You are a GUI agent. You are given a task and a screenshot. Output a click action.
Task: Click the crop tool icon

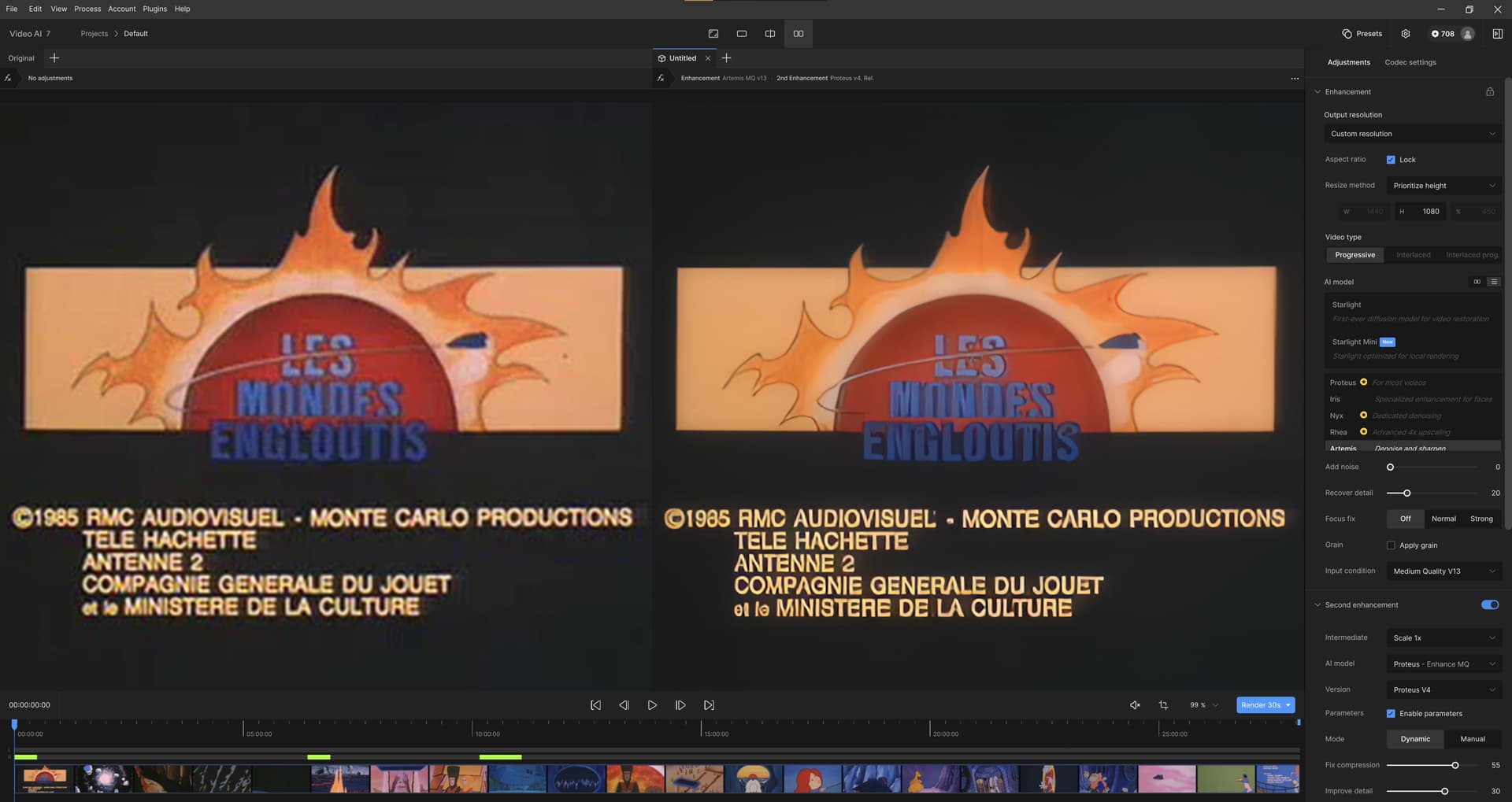(x=1163, y=705)
